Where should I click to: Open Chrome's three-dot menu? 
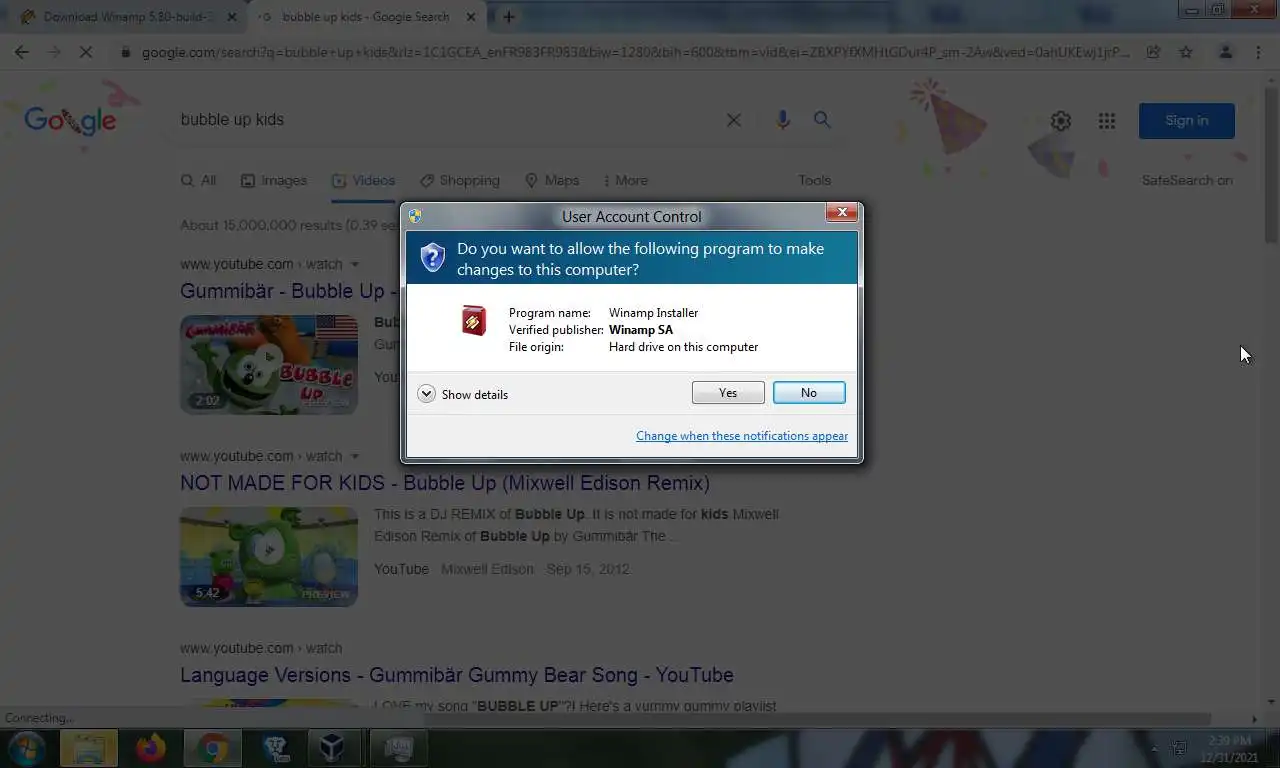pos(1258,52)
